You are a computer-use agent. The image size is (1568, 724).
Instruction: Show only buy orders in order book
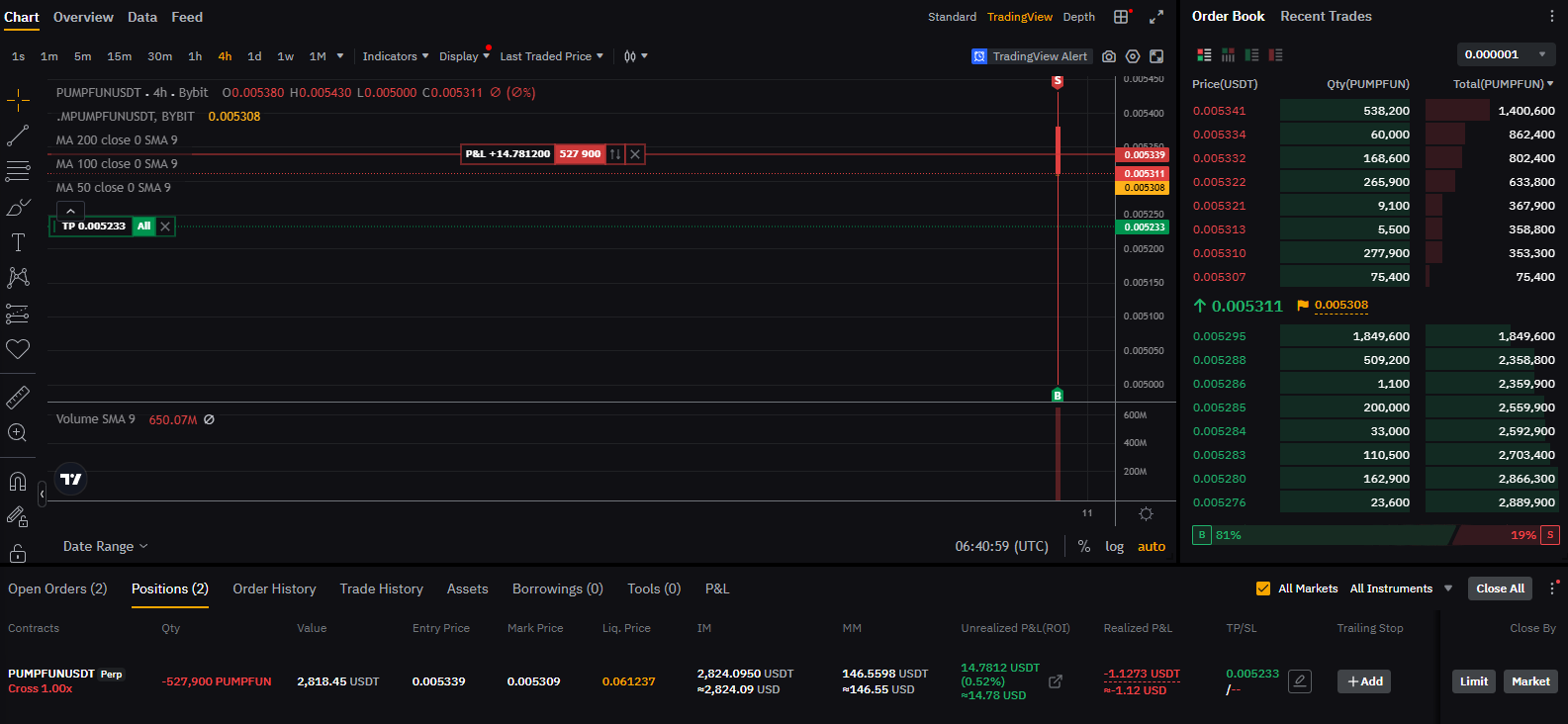coord(1251,55)
